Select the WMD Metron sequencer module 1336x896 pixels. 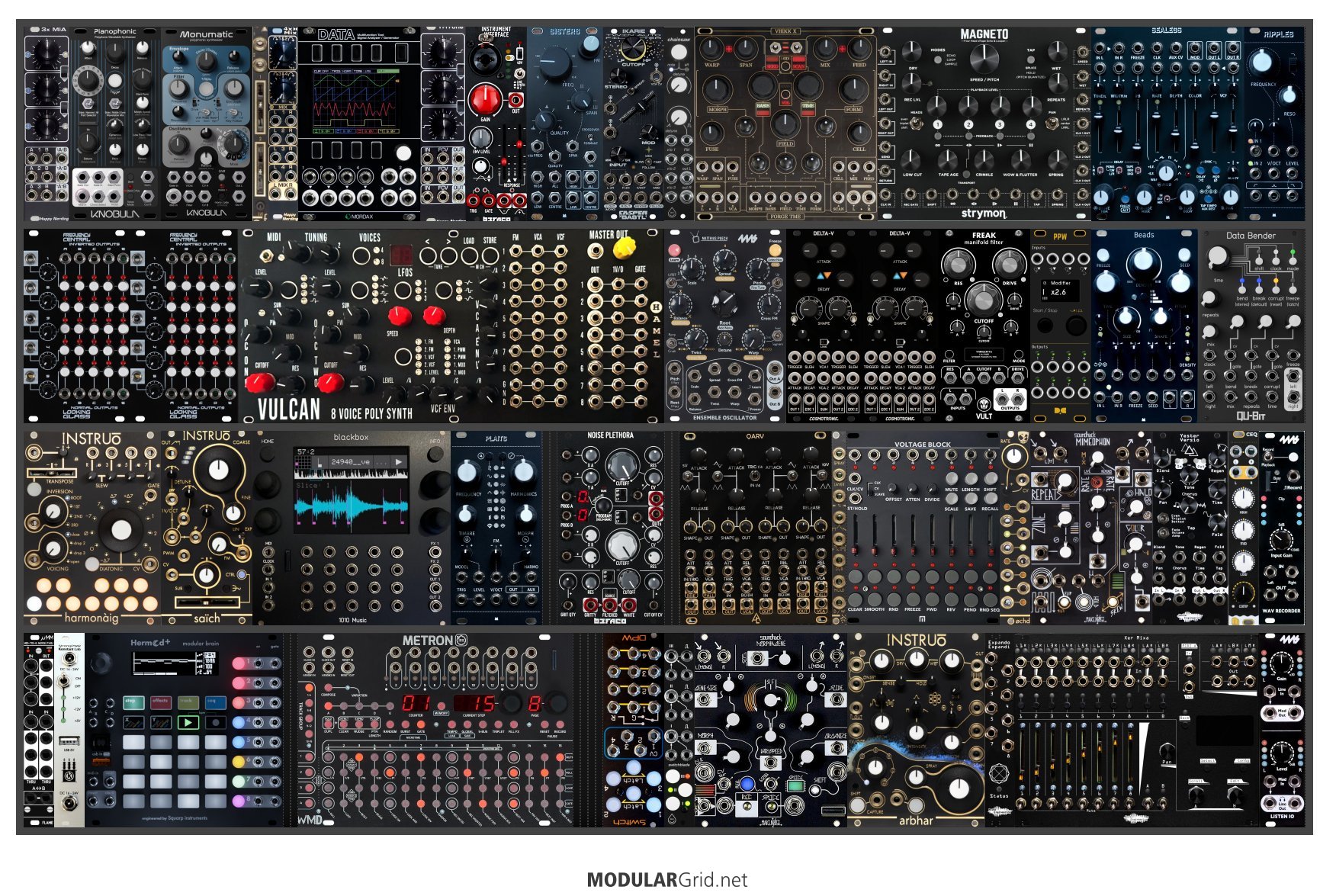(435, 731)
